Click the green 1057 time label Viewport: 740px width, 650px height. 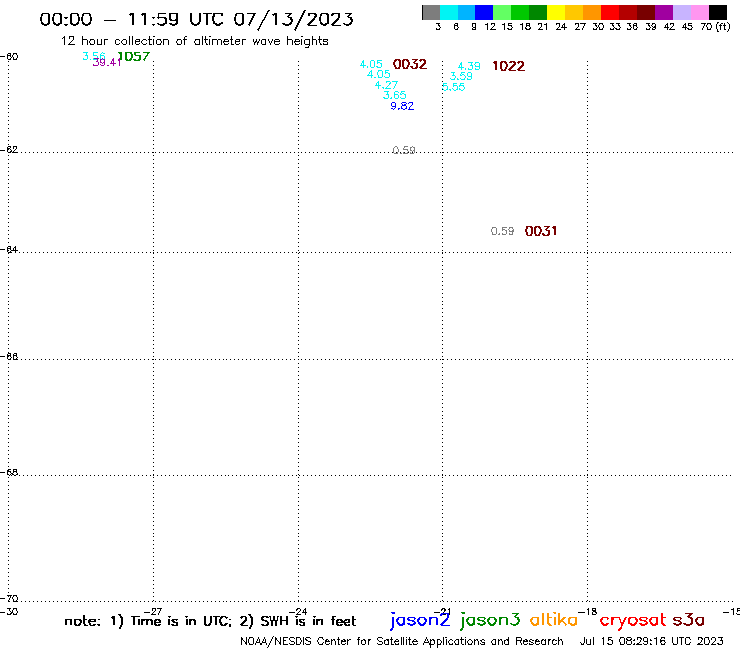click(134, 56)
